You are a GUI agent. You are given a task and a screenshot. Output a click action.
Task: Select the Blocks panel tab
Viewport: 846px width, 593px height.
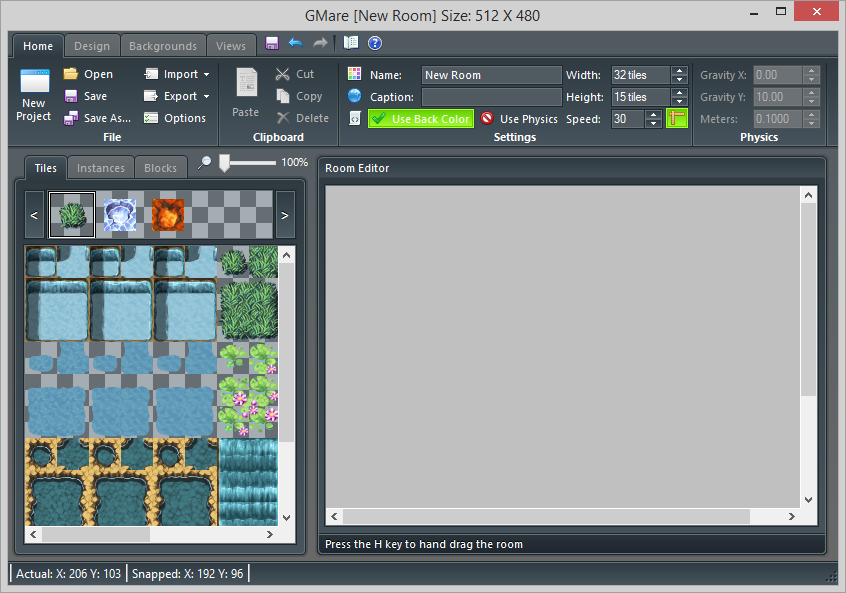(160, 168)
